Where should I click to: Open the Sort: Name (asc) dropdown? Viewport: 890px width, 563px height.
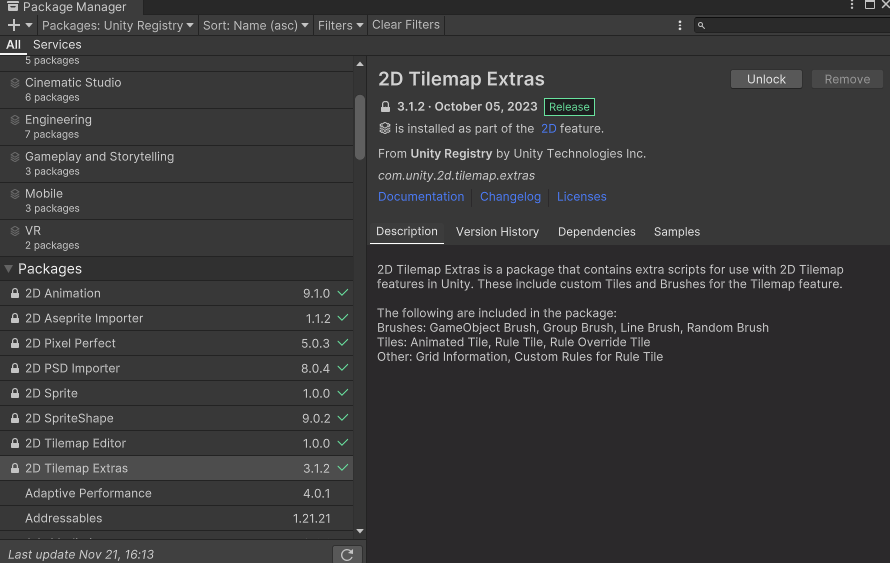point(255,26)
